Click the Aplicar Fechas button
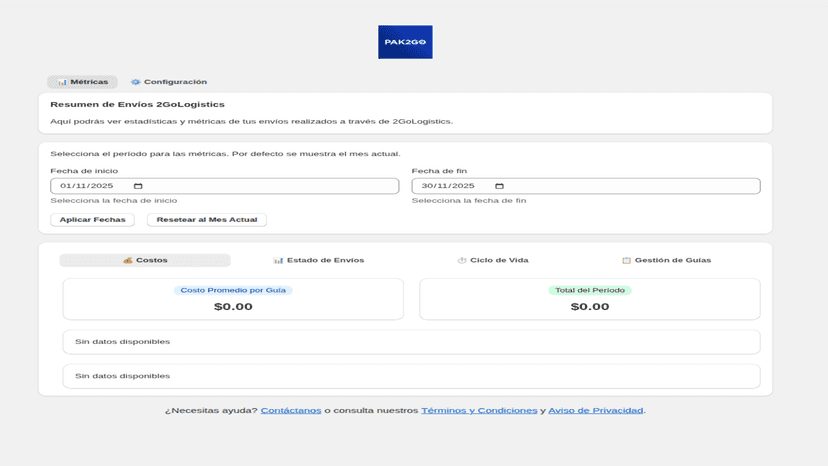Screen dimensions: 828x466 point(92,219)
